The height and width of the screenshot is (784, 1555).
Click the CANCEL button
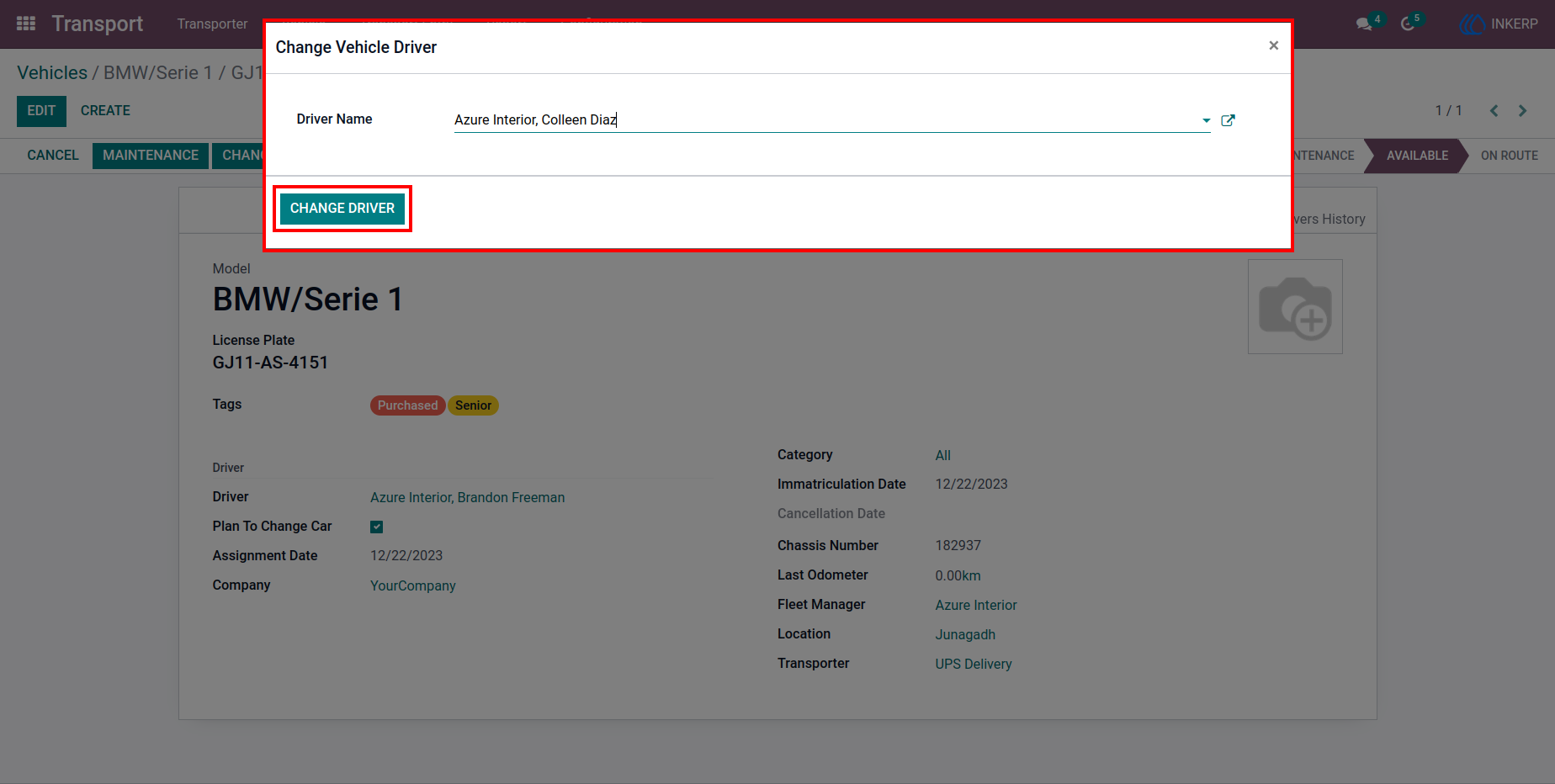click(53, 156)
